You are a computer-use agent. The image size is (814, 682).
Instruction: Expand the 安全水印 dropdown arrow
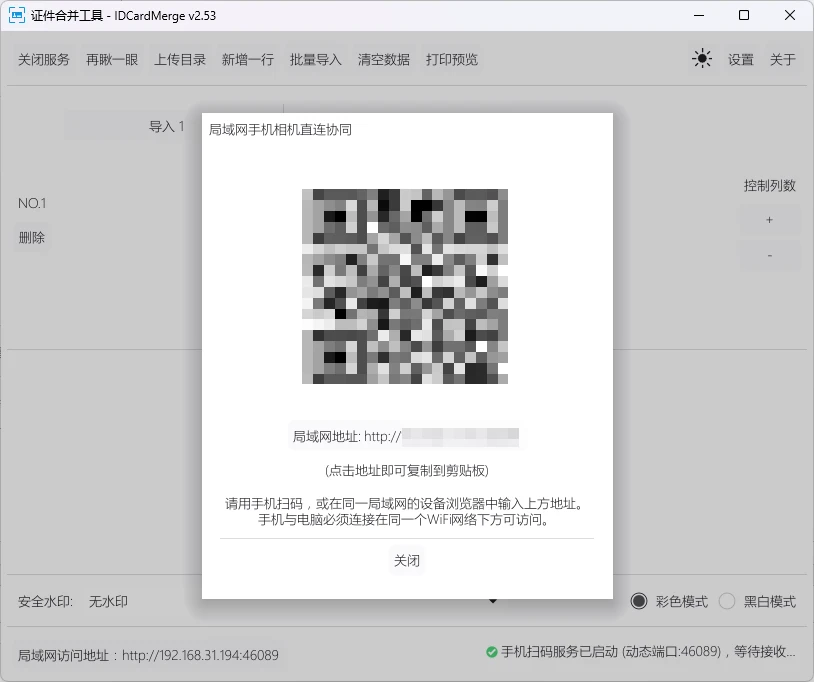click(493, 601)
